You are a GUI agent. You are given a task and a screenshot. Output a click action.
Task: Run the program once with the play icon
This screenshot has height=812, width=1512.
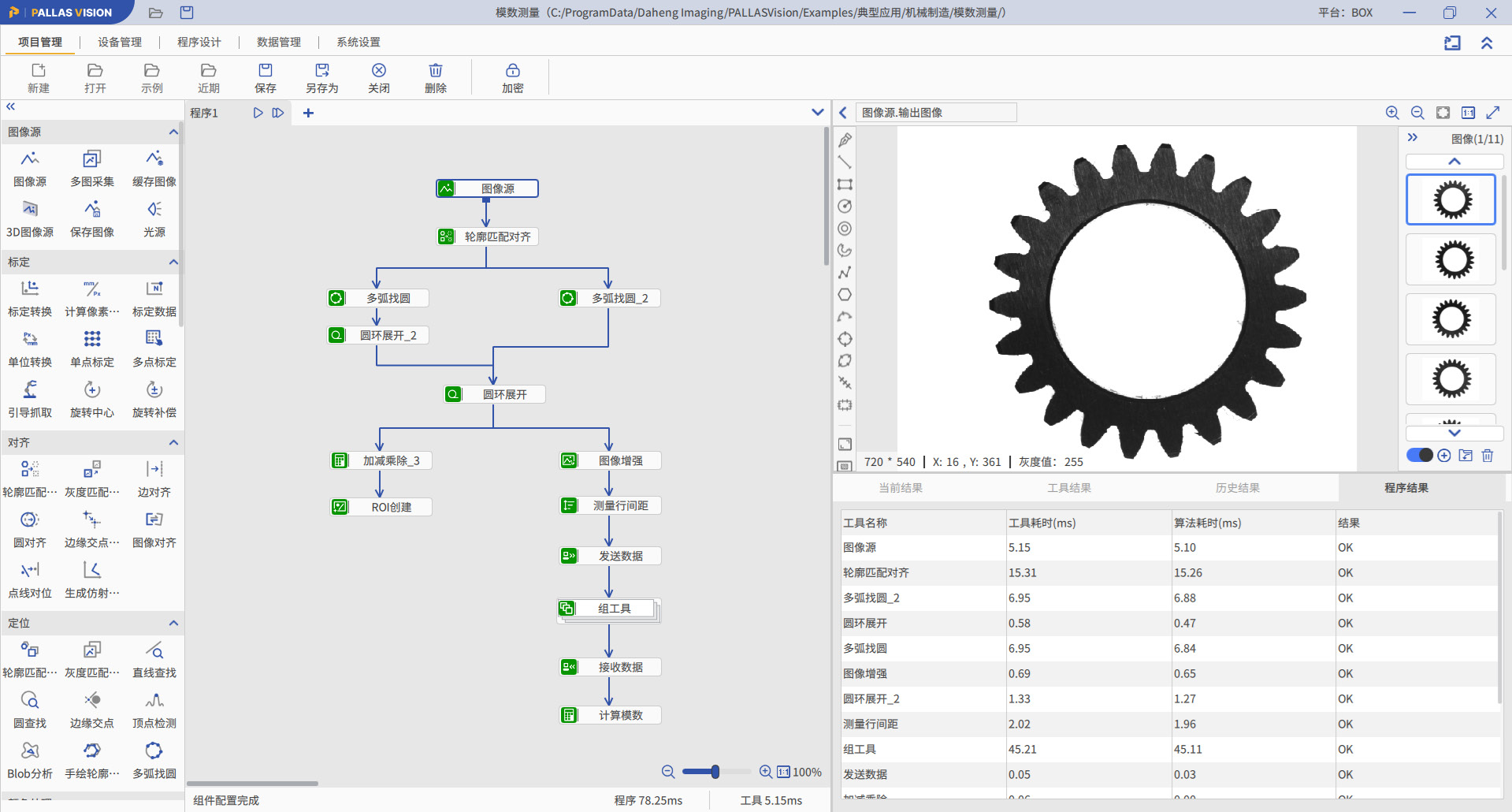pyautogui.click(x=258, y=113)
